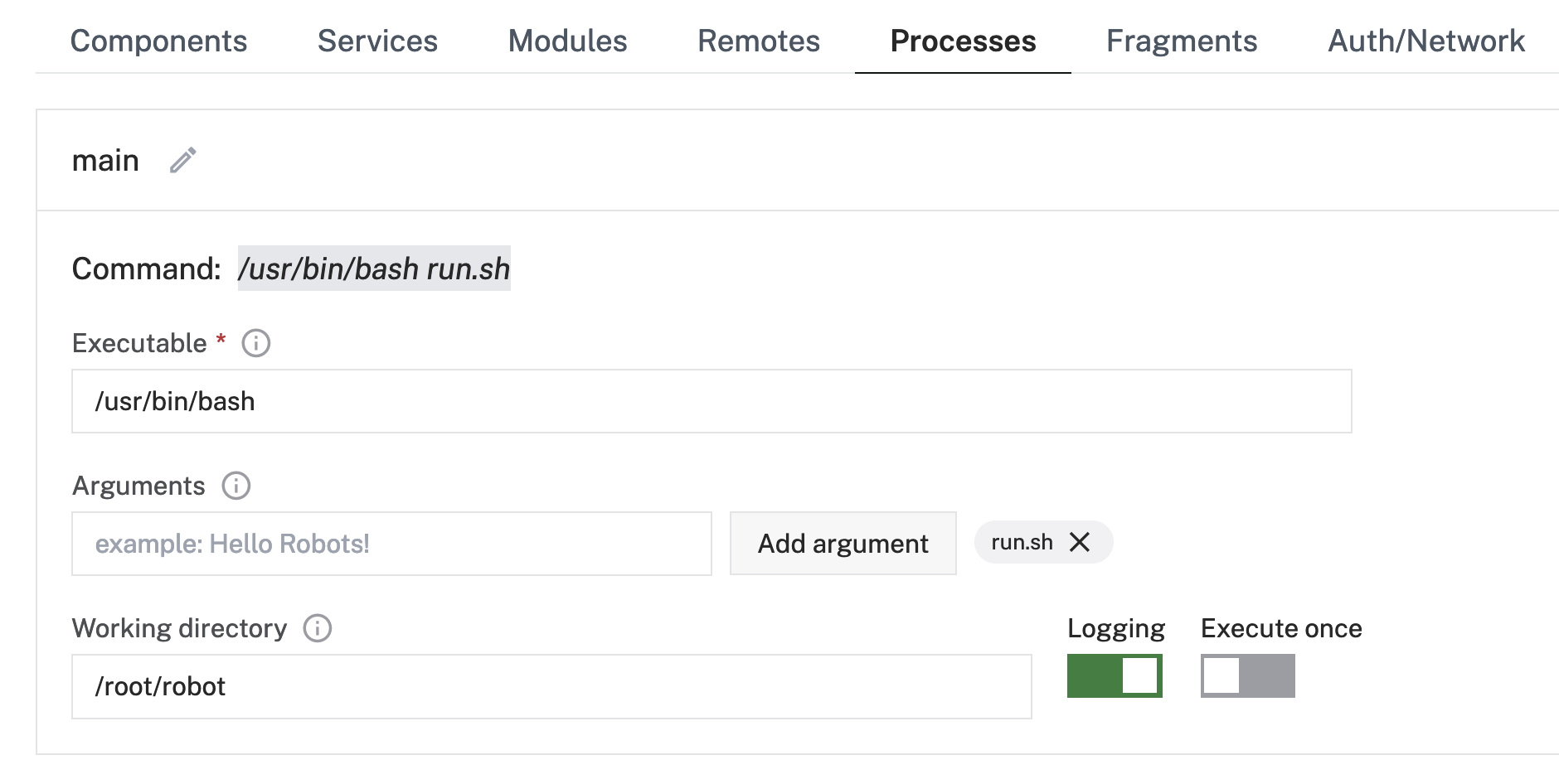Image resolution: width=1559 pixels, height=784 pixels.
Task: Switch to the Auth/Network tab
Action: (1425, 41)
